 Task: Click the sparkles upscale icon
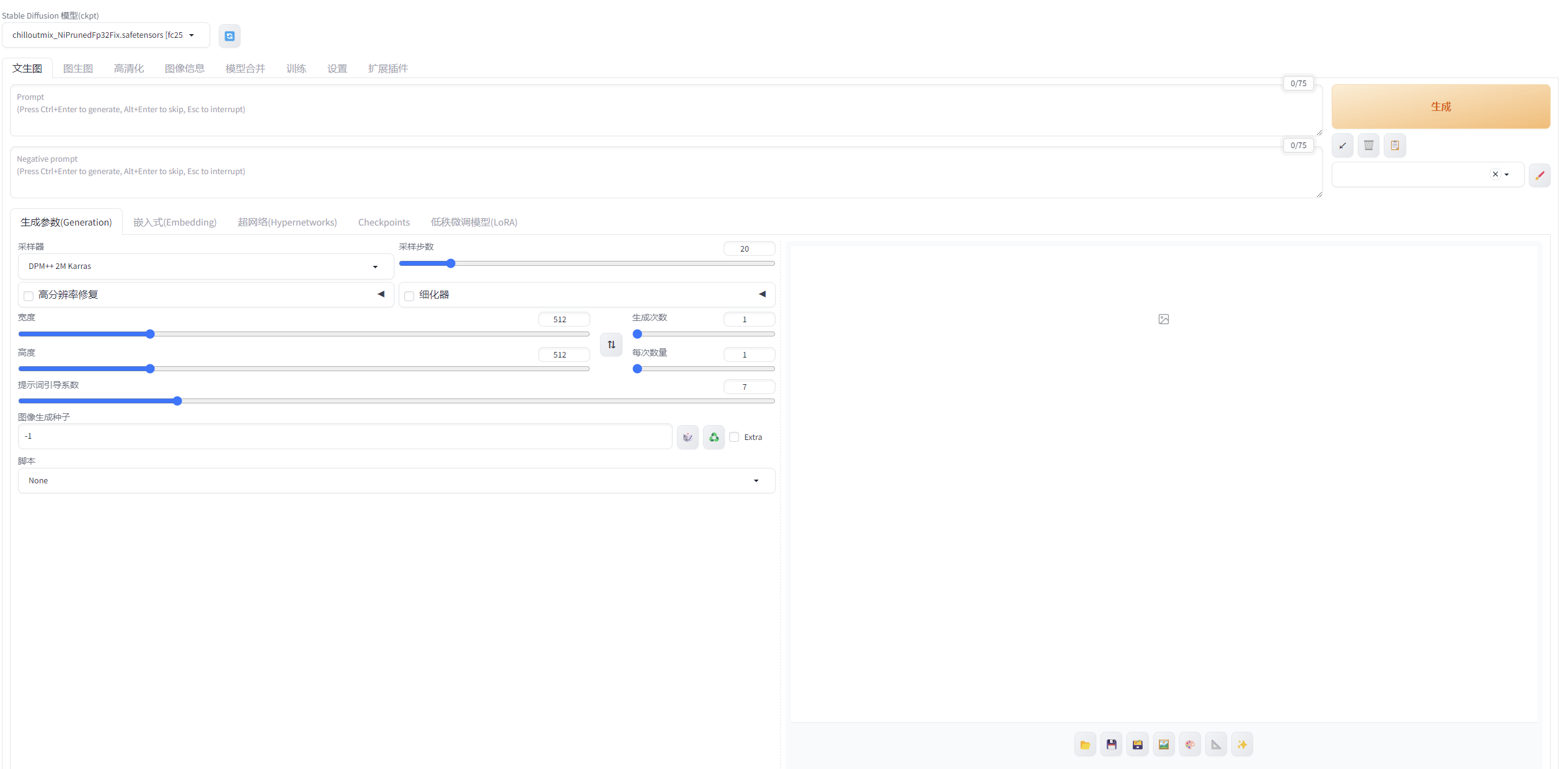point(1242,744)
